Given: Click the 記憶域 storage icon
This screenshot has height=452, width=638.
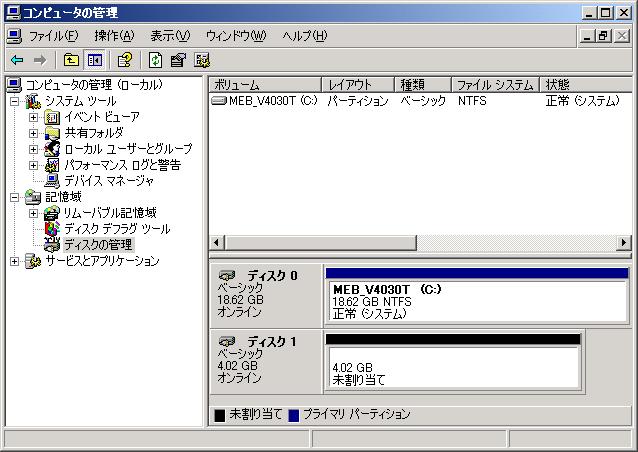Looking at the screenshot, I should 33,197.
